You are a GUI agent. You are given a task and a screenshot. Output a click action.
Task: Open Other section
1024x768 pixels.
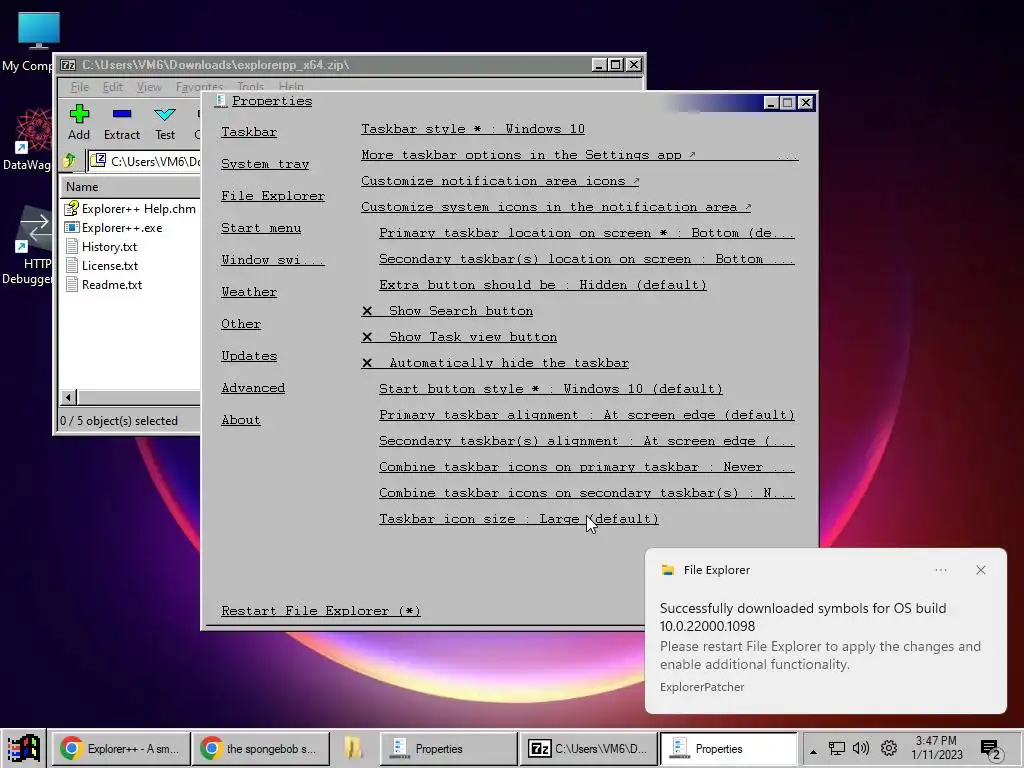[x=240, y=324]
